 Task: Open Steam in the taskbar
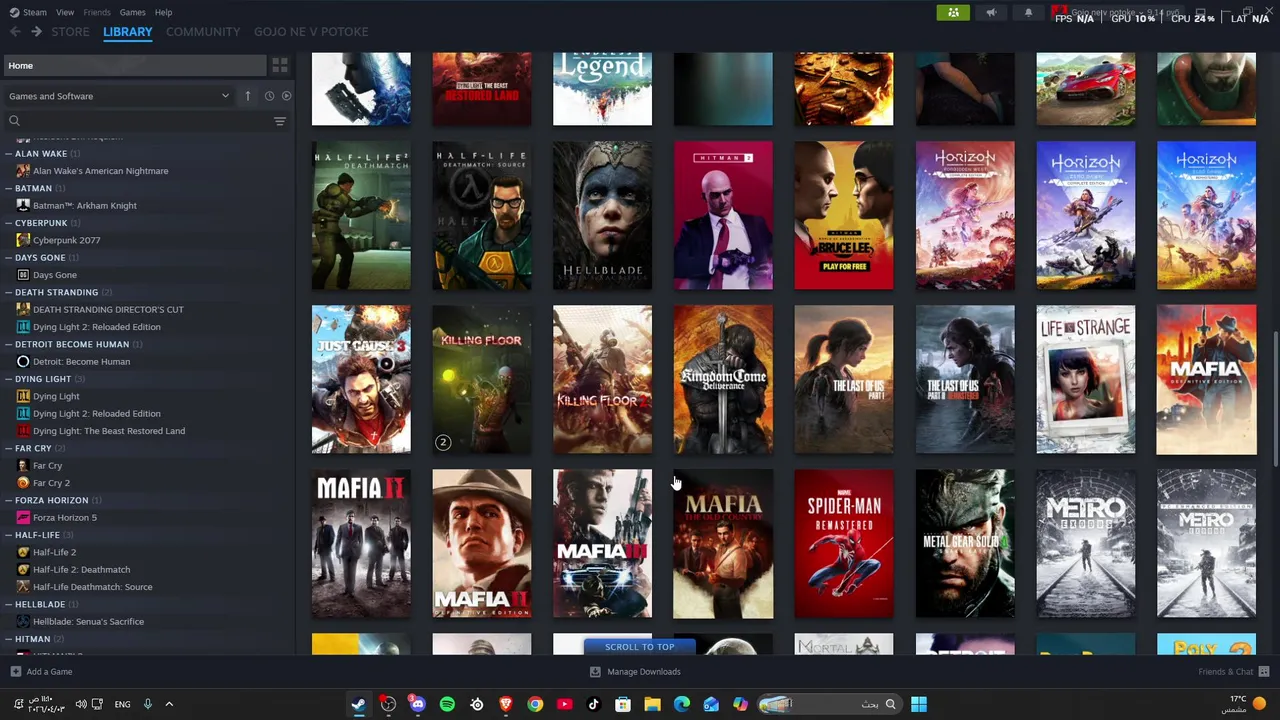pyautogui.click(x=358, y=704)
